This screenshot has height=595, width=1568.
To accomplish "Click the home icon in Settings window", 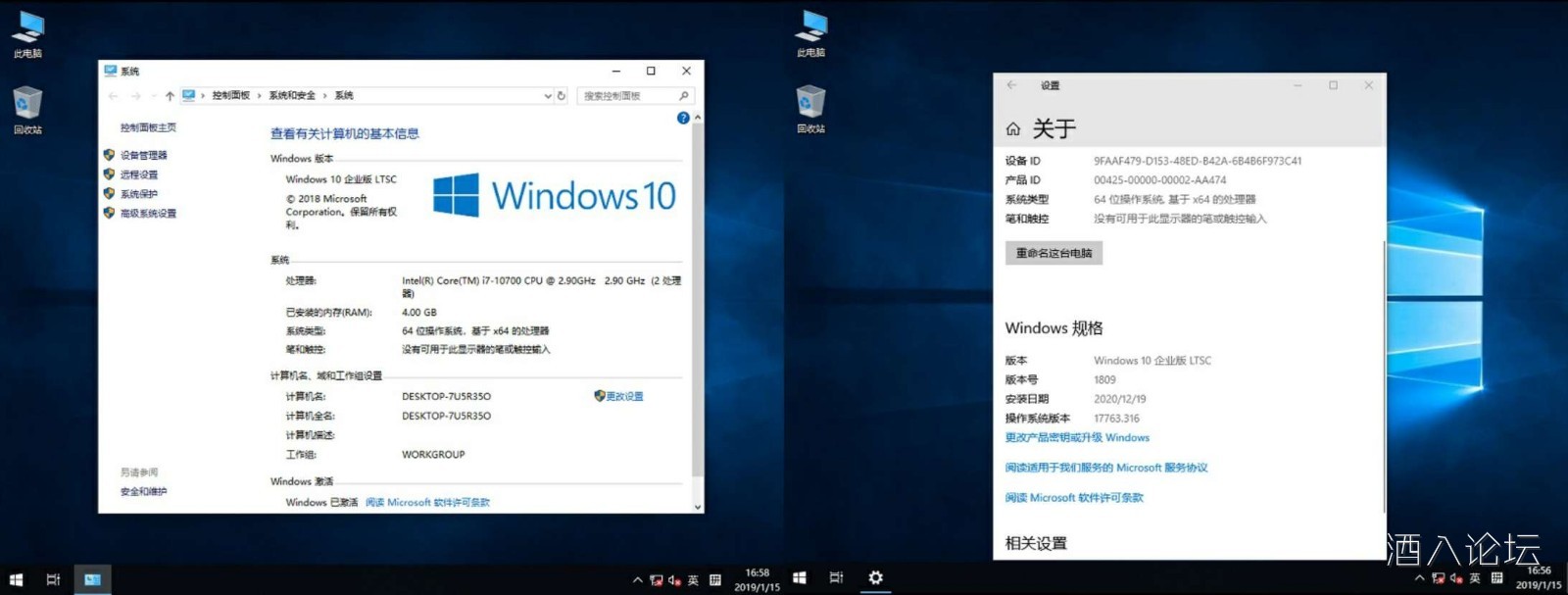I will (1013, 129).
